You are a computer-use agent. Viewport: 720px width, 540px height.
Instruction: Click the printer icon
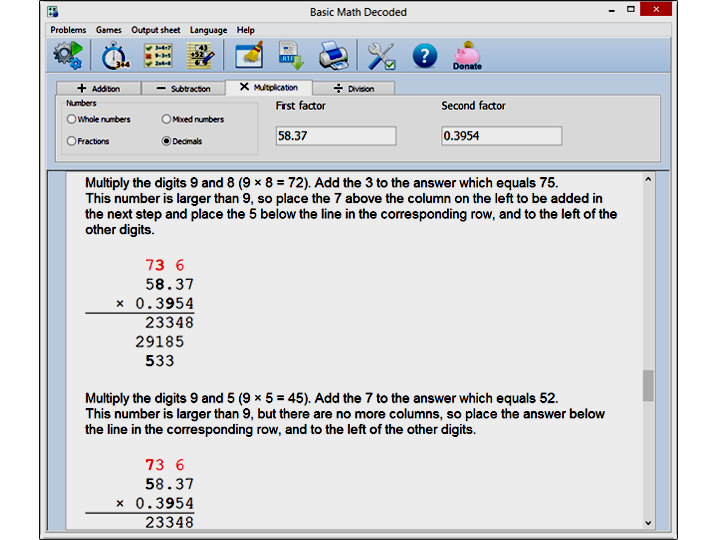(x=334, y=56)
